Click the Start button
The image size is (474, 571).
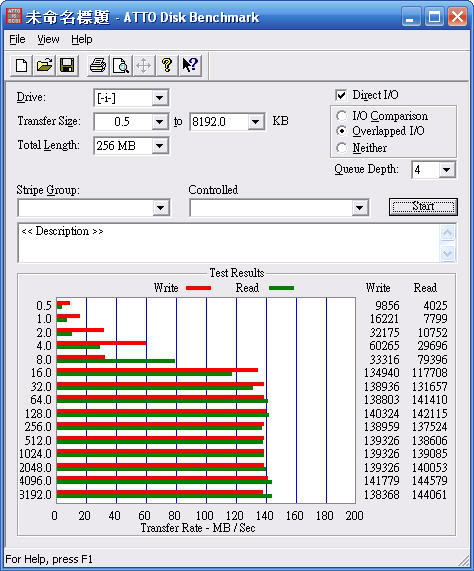[x=423, y=207]
